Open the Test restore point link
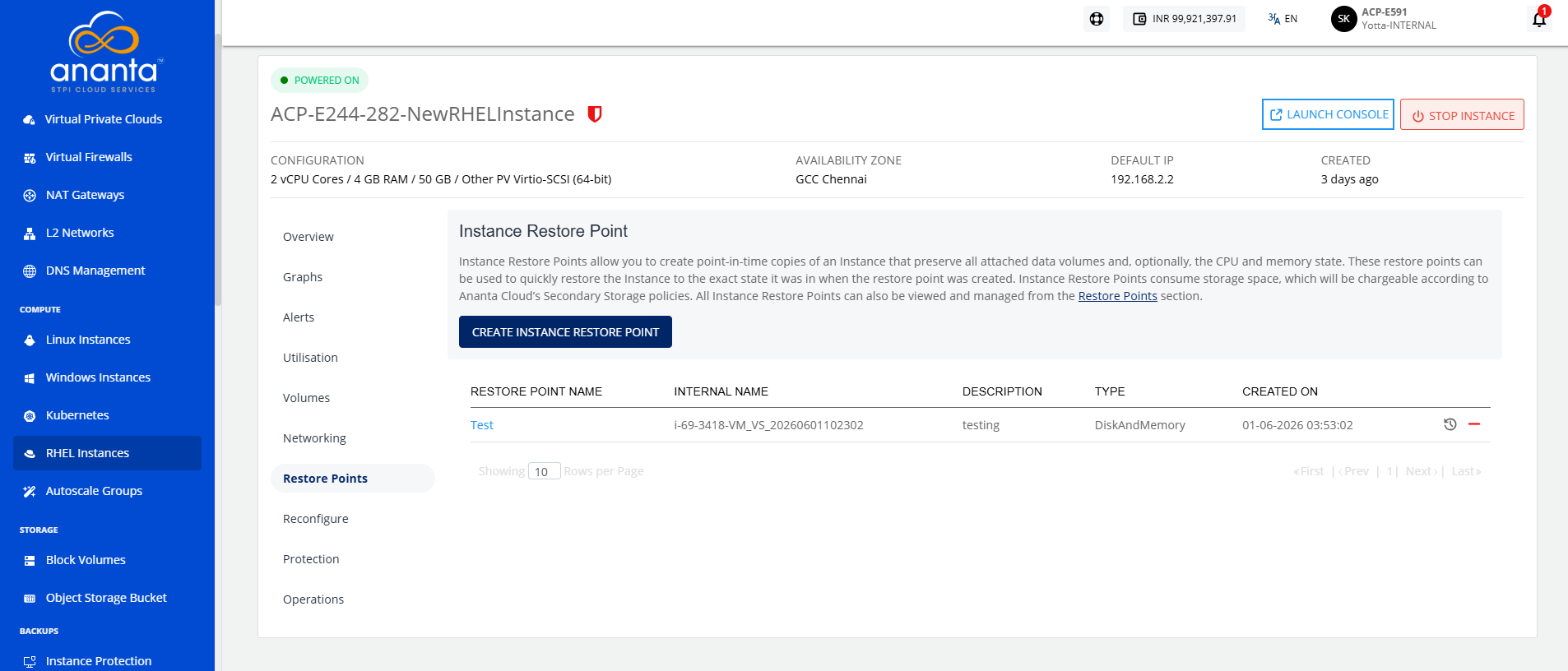This screenshot has width=1568, height=671. tap(482, 425)
